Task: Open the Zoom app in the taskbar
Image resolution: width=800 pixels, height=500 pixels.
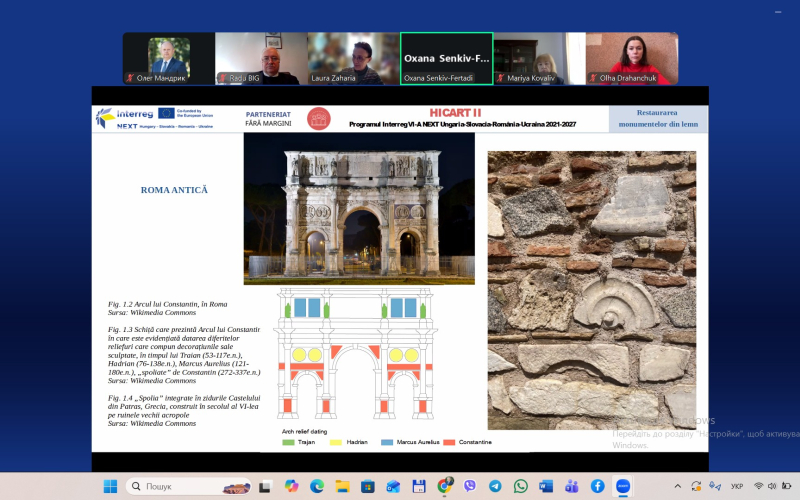Action: point(623,486)
